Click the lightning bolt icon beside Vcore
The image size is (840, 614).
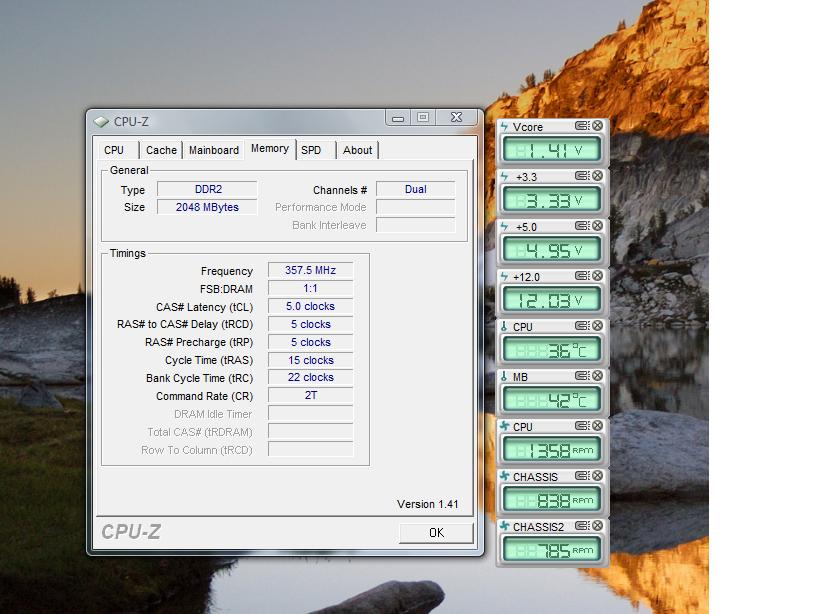coord(504,126)
